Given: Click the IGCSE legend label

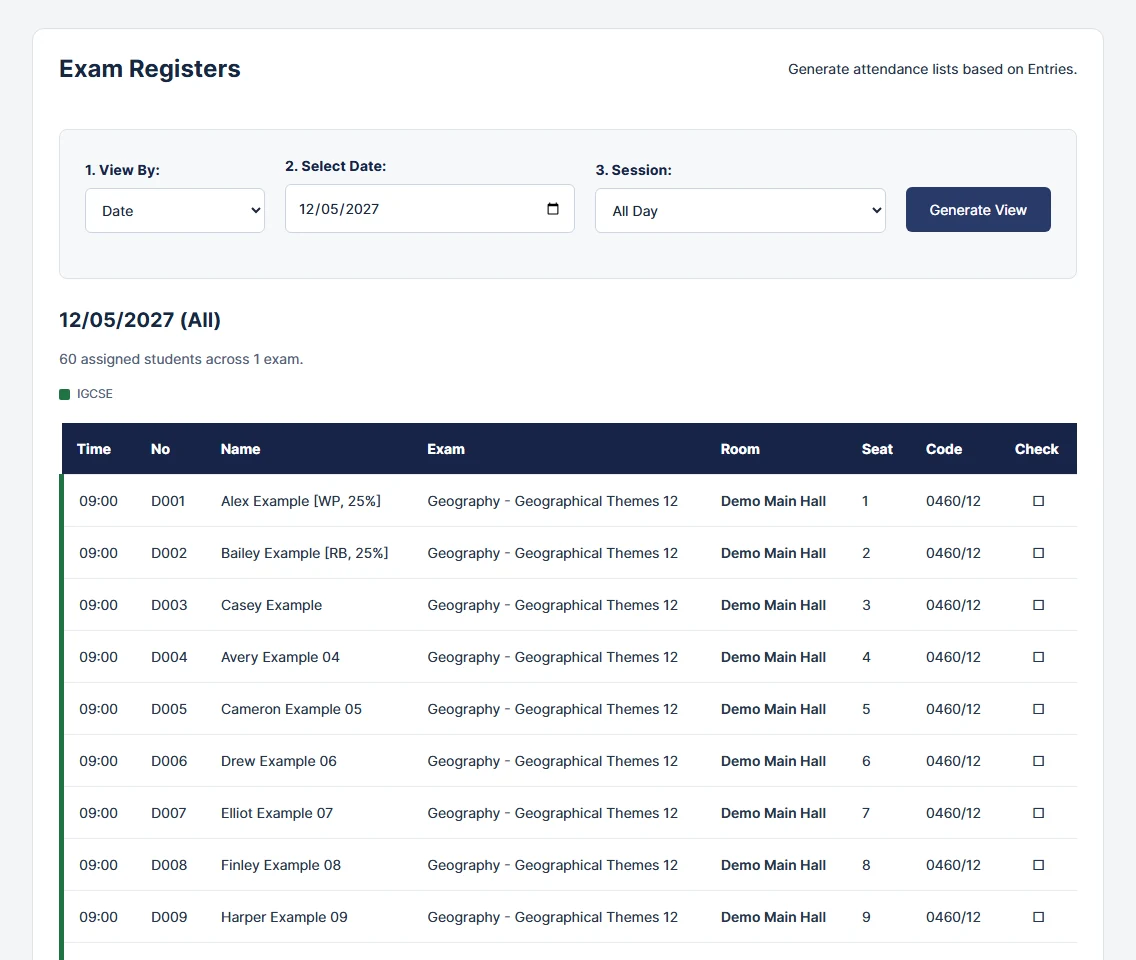Looking at the screenshot, I should click(95, 394).
